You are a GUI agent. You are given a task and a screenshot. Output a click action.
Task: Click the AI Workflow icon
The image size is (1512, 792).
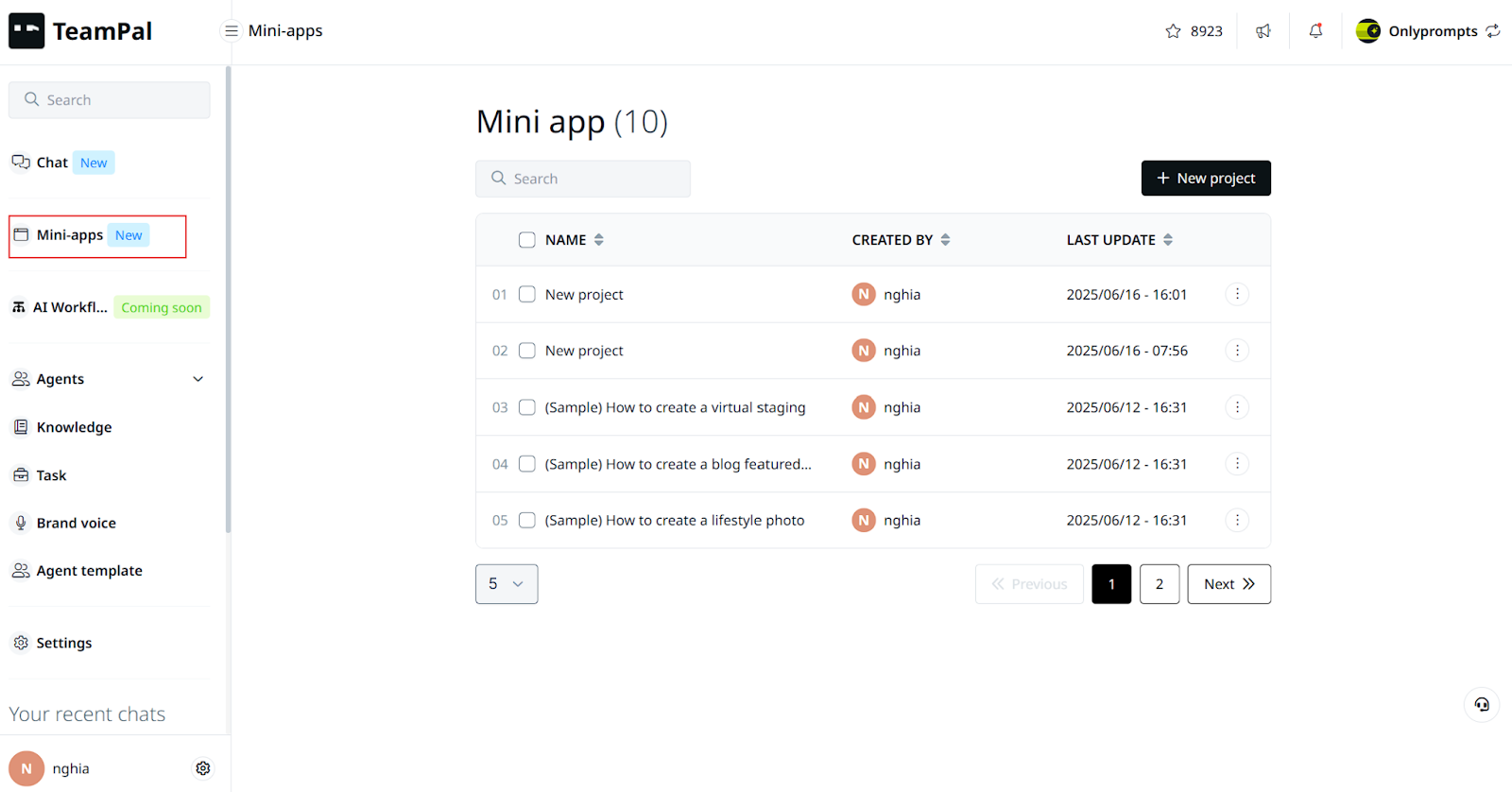coord(19,307)
